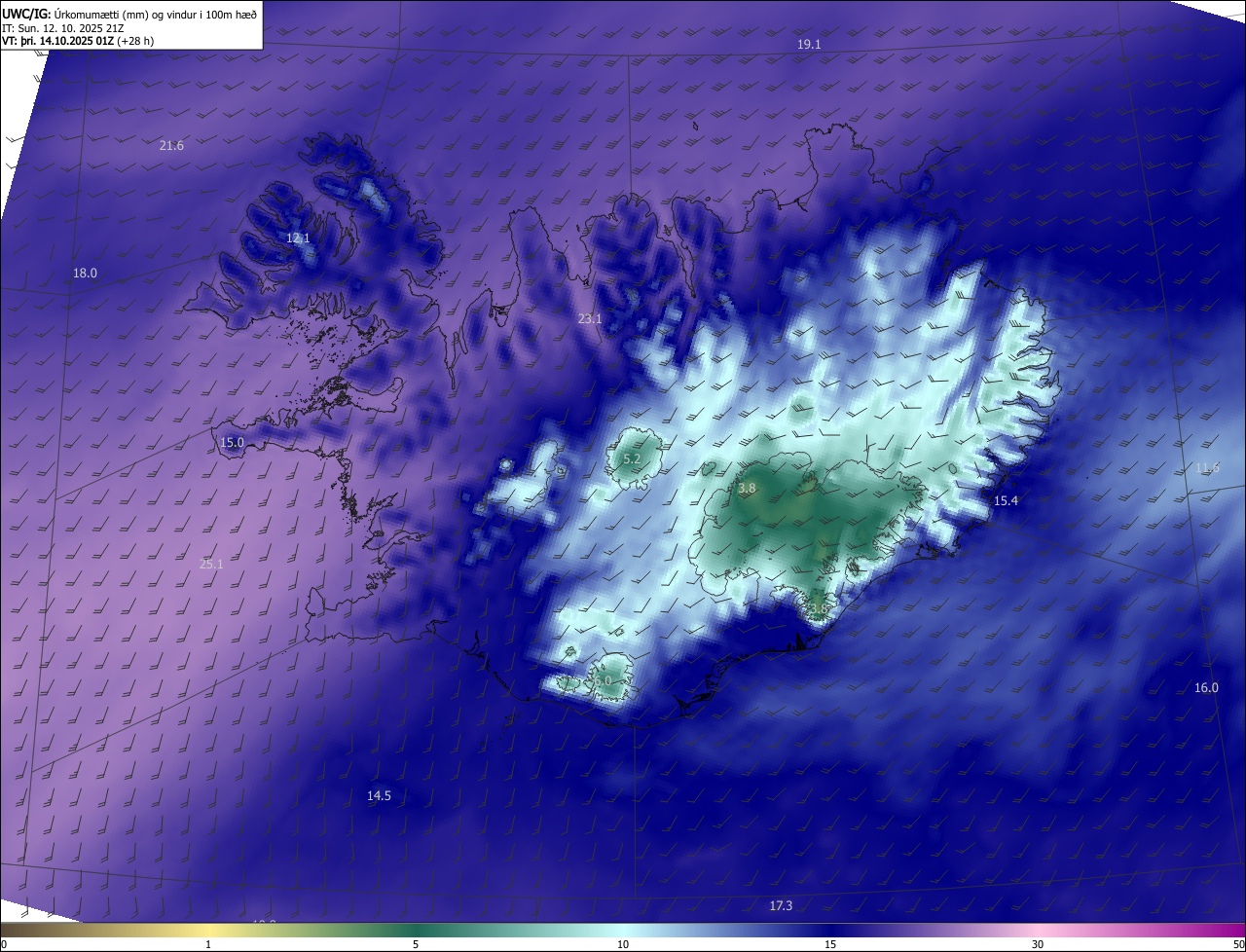Click the 19.1 value on the map

click(809, 45)
